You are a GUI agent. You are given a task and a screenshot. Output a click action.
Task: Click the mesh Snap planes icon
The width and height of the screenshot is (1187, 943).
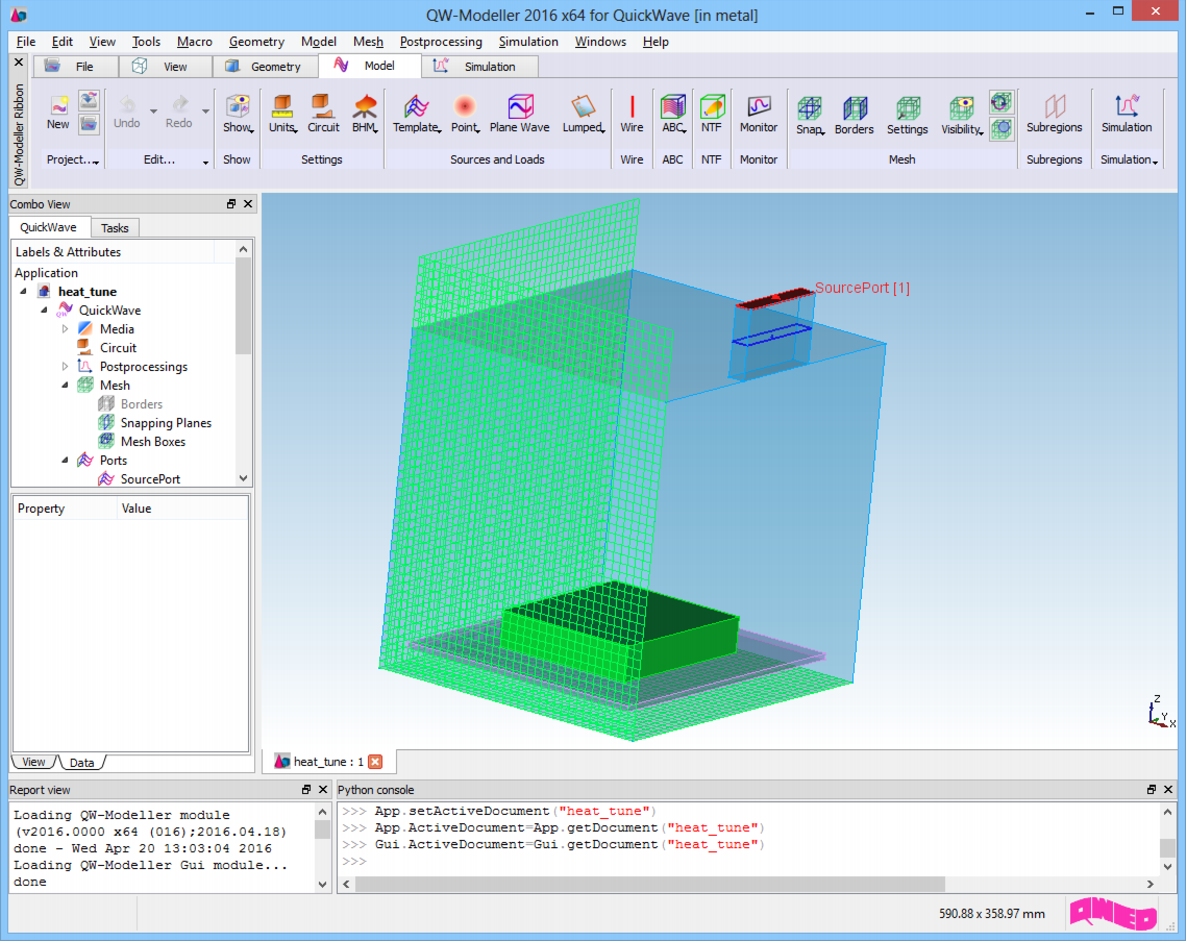pos(809,115)
